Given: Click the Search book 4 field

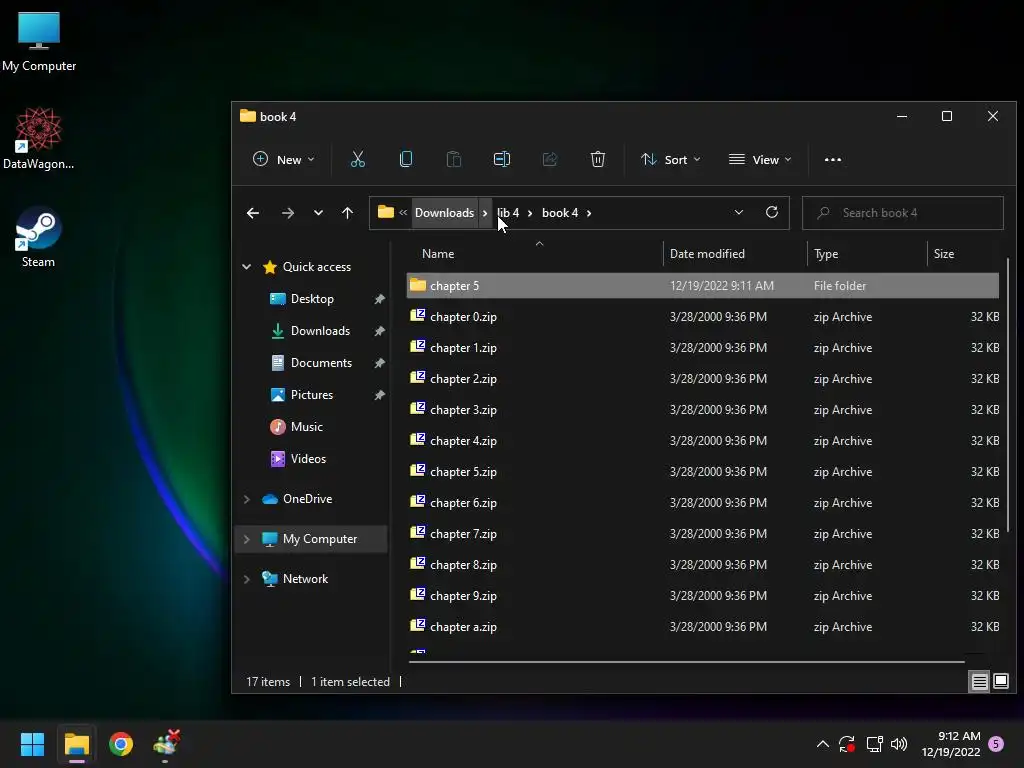Looking at the screenshot, I should pos(903,213).
